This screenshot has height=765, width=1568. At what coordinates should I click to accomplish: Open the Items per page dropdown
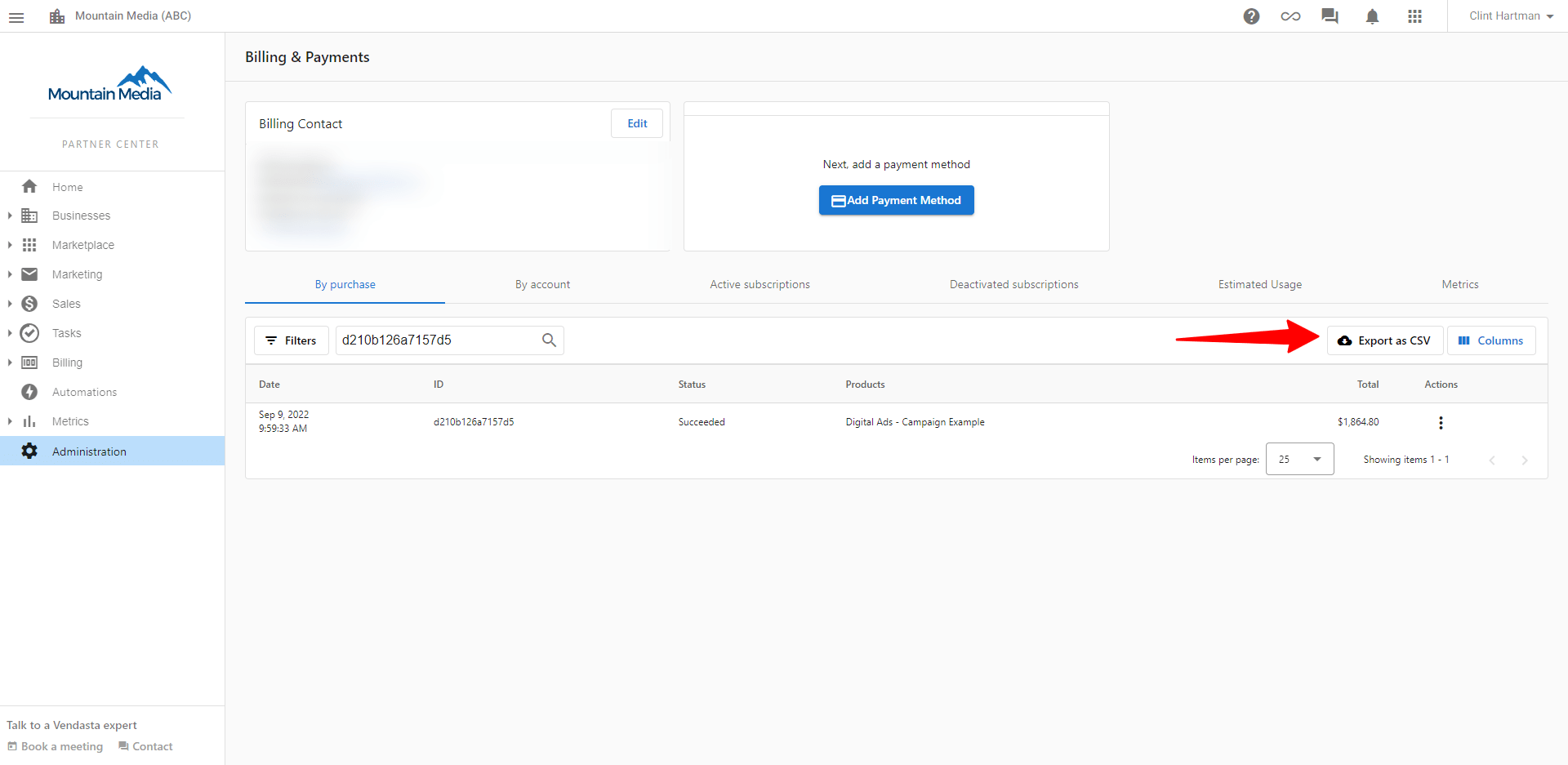click(1299, 459)
